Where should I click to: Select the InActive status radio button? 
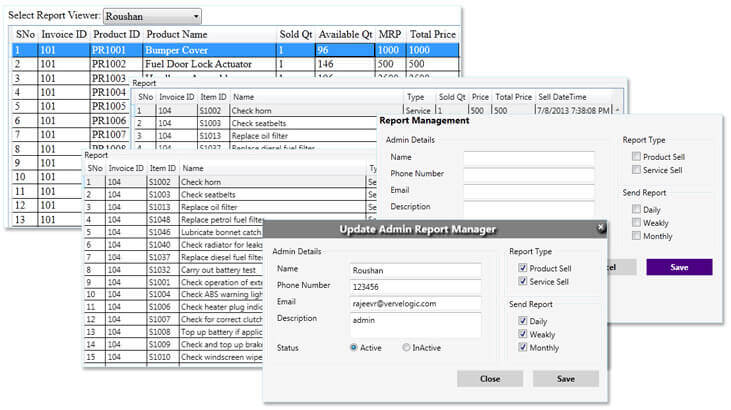click(406, 348)
